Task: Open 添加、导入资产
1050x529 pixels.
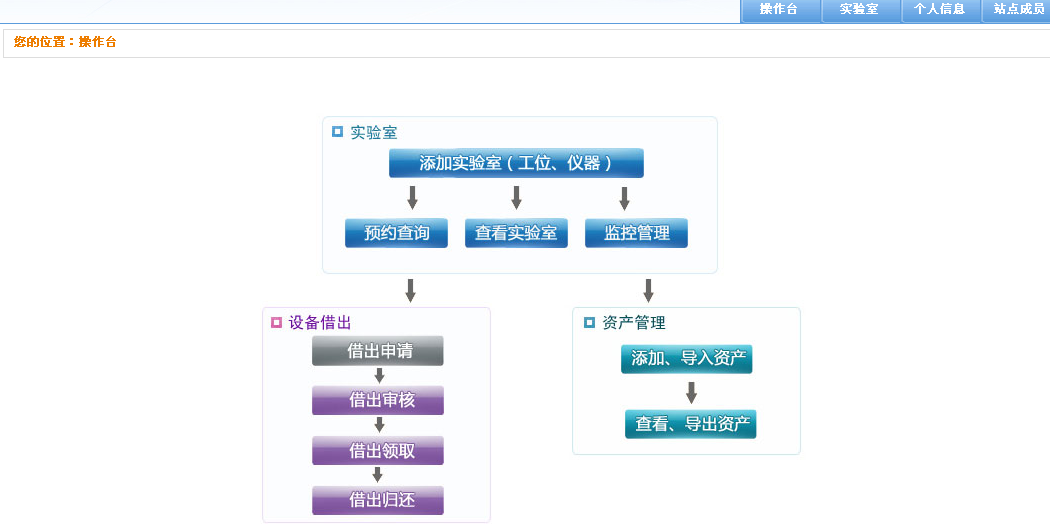Action: pyautogui.click(x=686, y=358)
